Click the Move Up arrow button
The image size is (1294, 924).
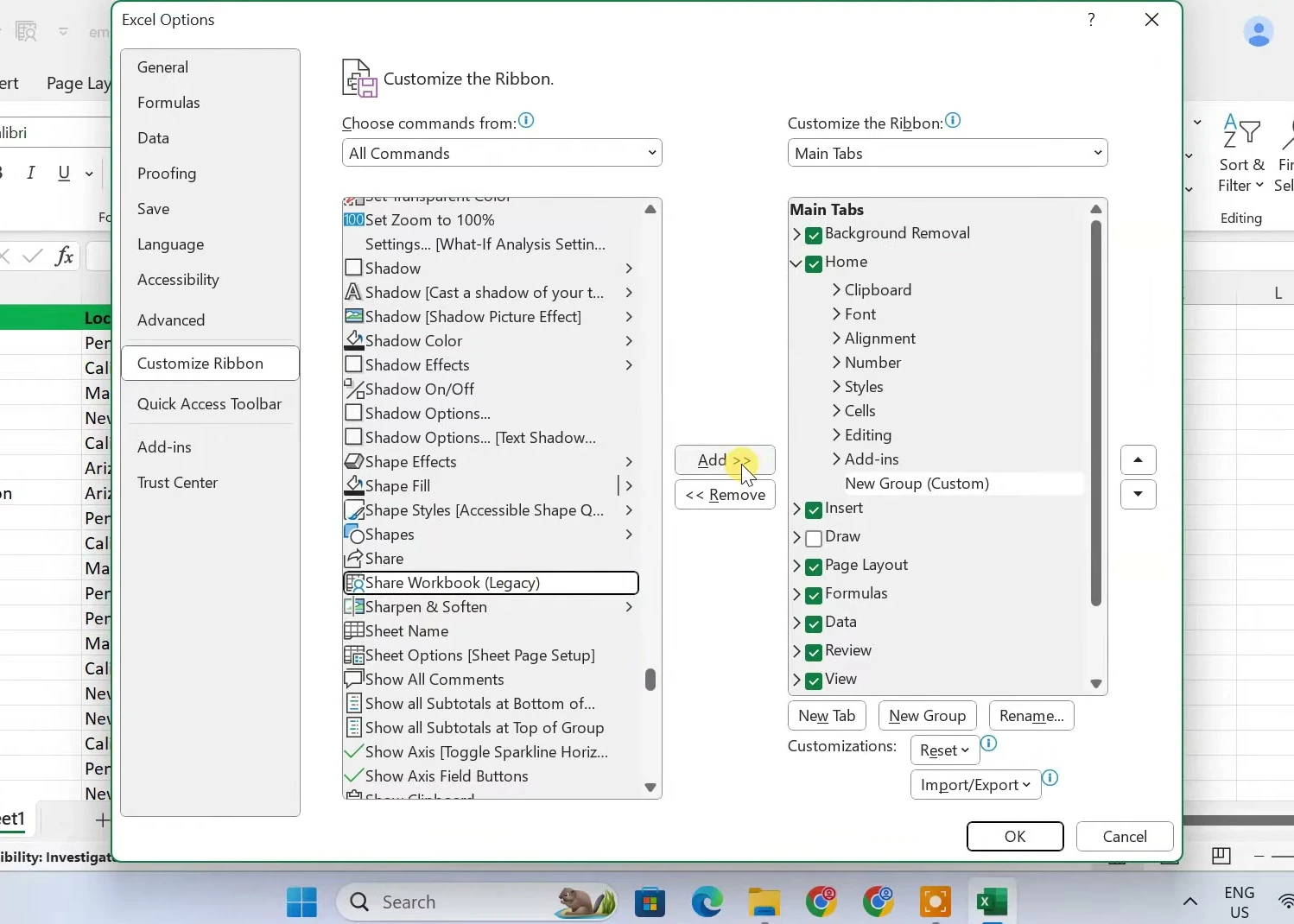1139,460
